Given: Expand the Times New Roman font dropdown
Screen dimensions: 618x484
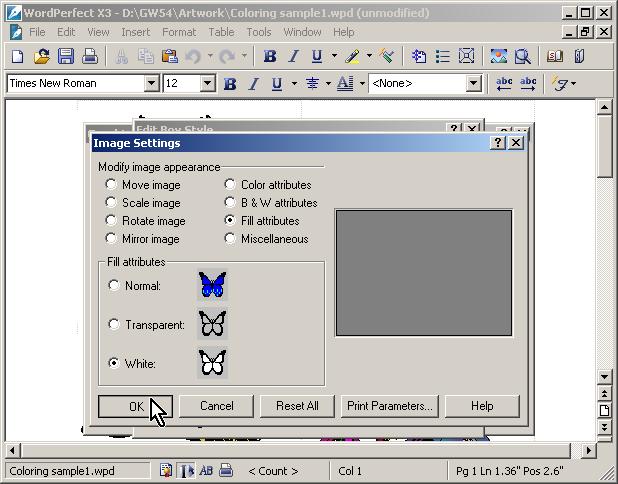Looking at the screenshot, I should tap(151, 84).
